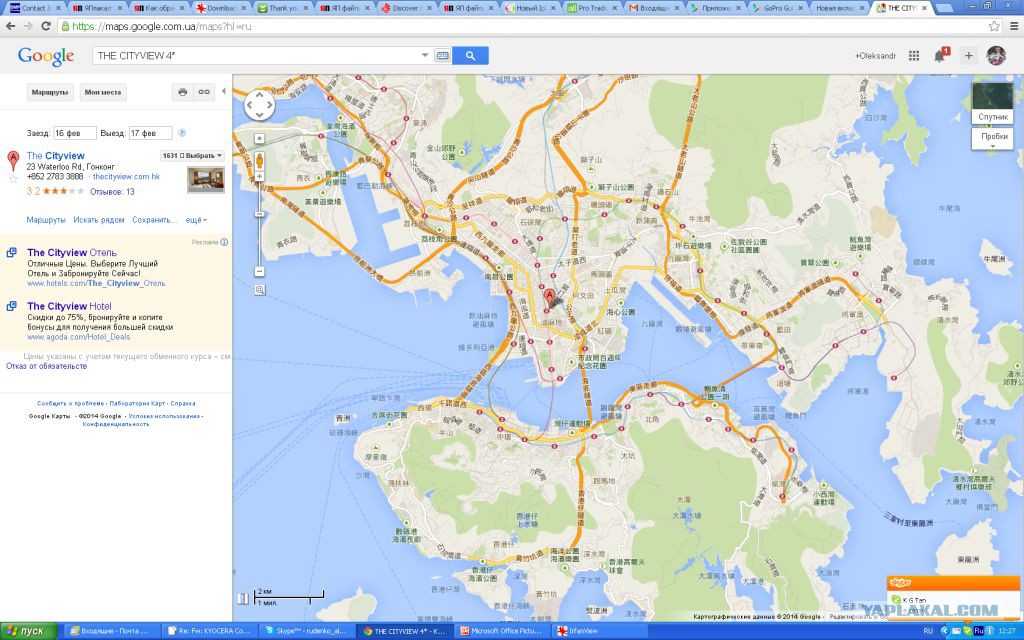Open the check-in date help icon
The height and width of the screenshot is (640, 1024).
coord(182,133)
